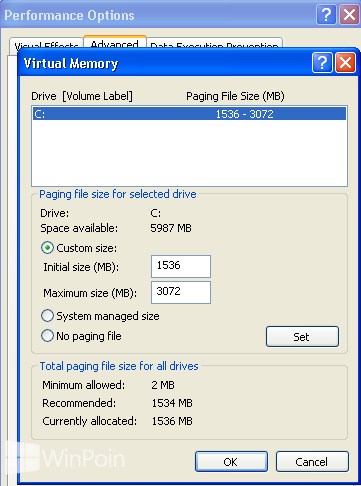Screen dimensions: 361x486
Task: Select the C: drive row in list
Action: tap(189, 114)
